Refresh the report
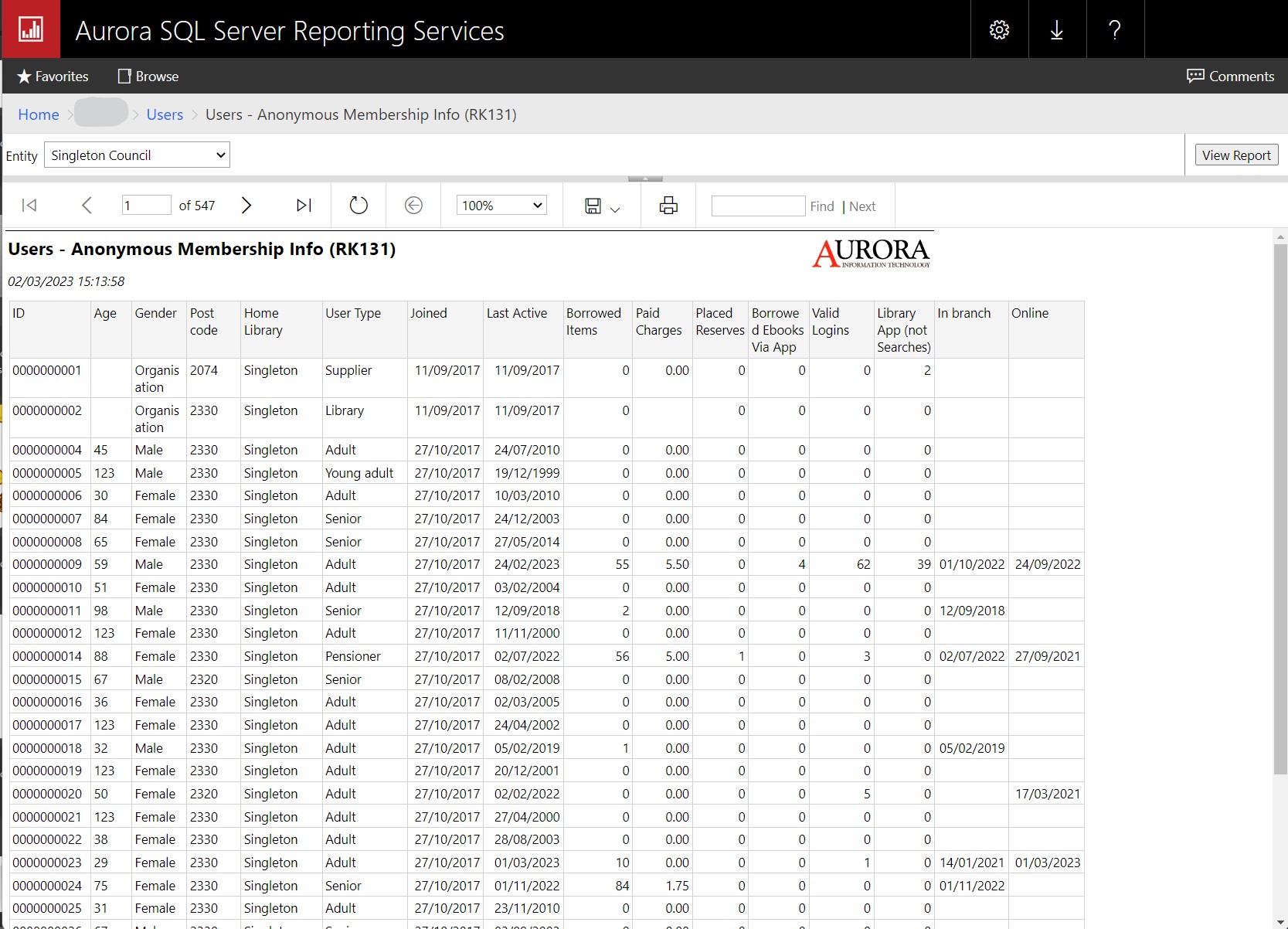Image resolution: width=1288 pixels, height=929 pixels. (359, 205)
